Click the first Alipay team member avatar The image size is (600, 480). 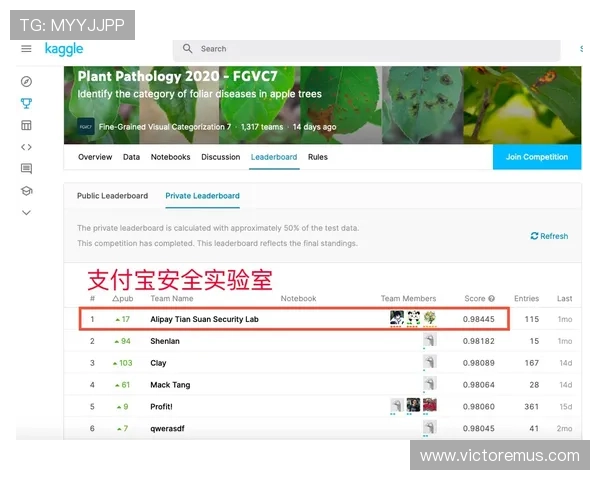point(396,318)
